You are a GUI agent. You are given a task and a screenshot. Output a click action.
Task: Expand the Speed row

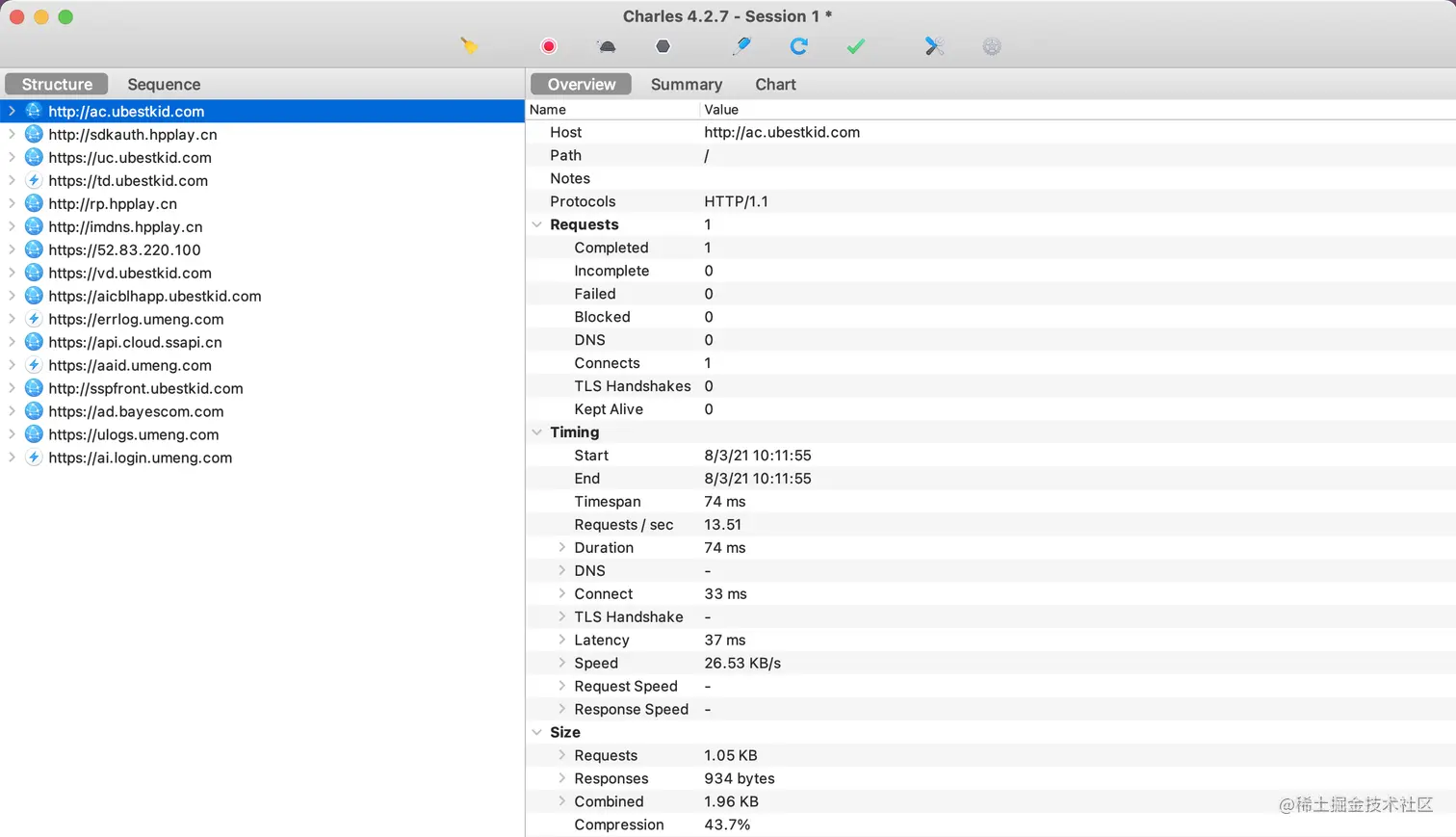click(x=562, y=663)
